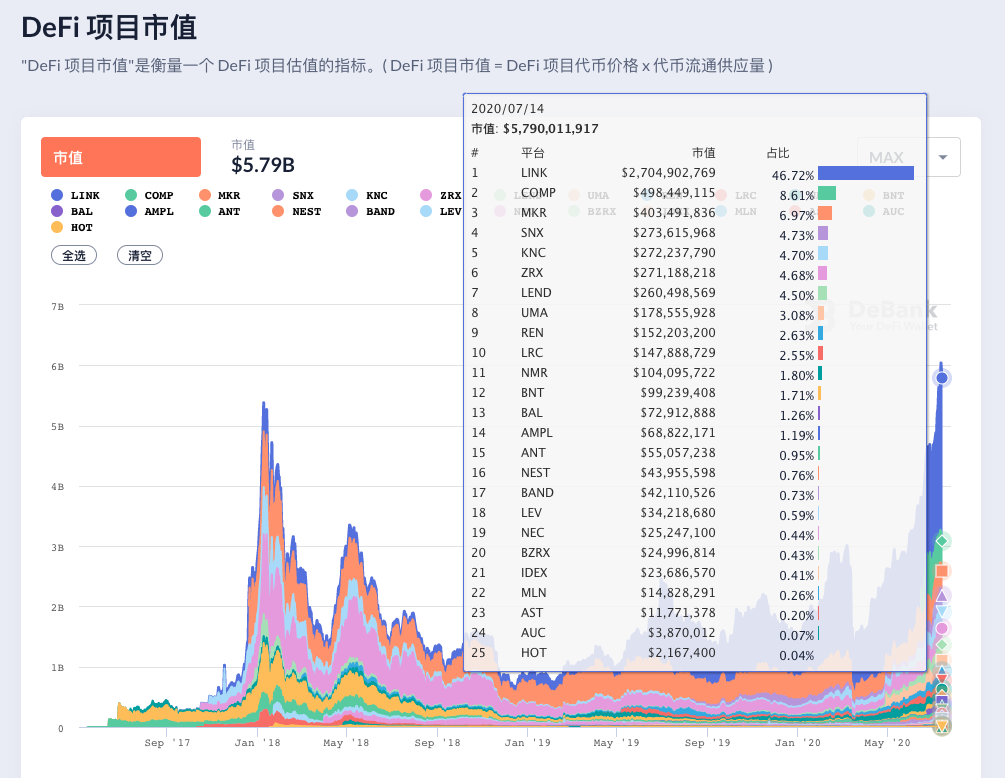1005x778 pixels.
Task: Click the COMP green share bar
Action: click(x=827, y=193)
